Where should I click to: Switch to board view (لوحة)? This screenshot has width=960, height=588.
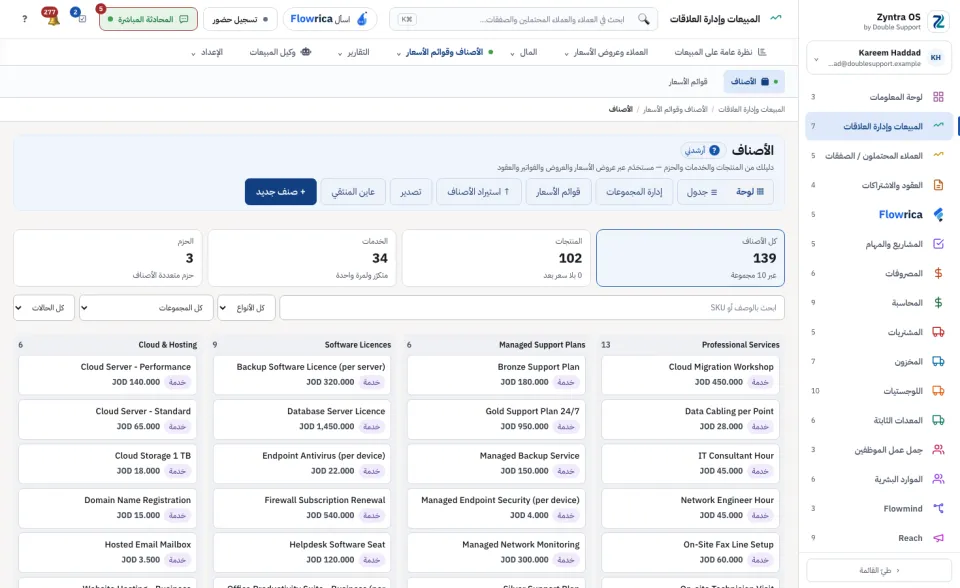point(749,192)
